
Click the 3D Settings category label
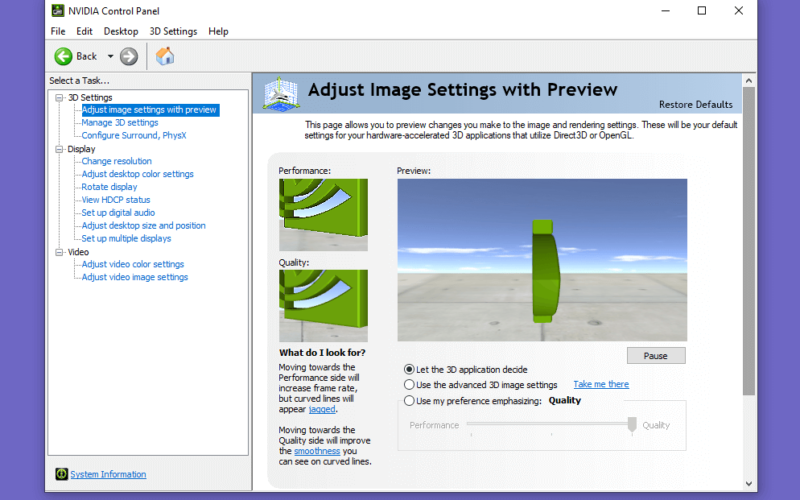tap(90, 97)
